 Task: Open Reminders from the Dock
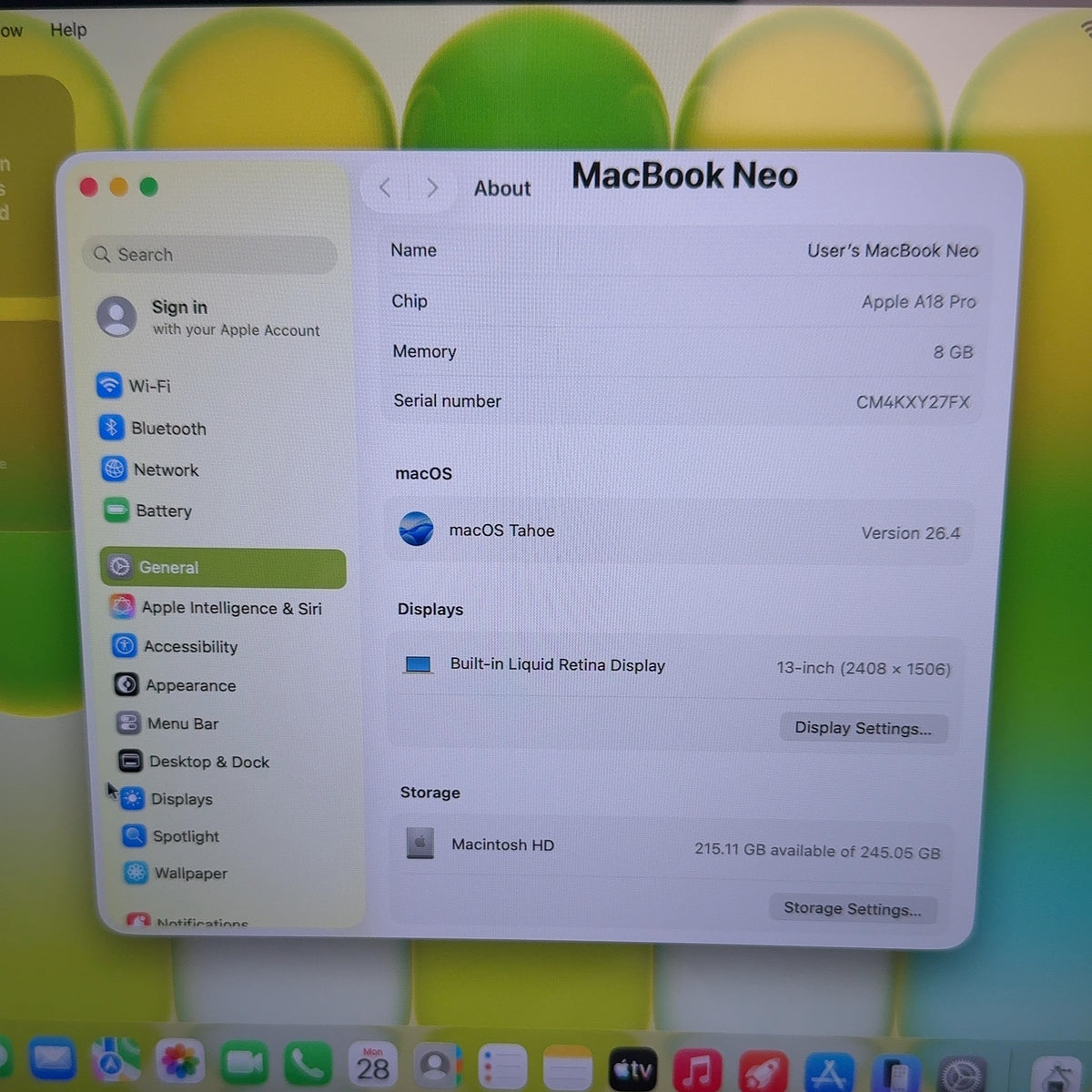pyautogui.click(x=502, y=1067)
